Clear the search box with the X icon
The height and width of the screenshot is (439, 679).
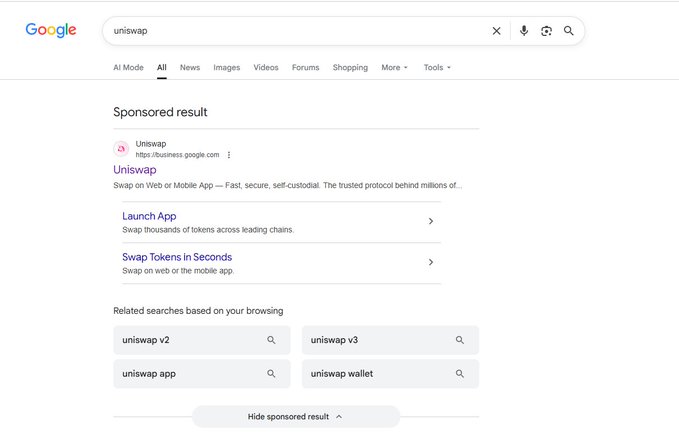tap(496, 31)
